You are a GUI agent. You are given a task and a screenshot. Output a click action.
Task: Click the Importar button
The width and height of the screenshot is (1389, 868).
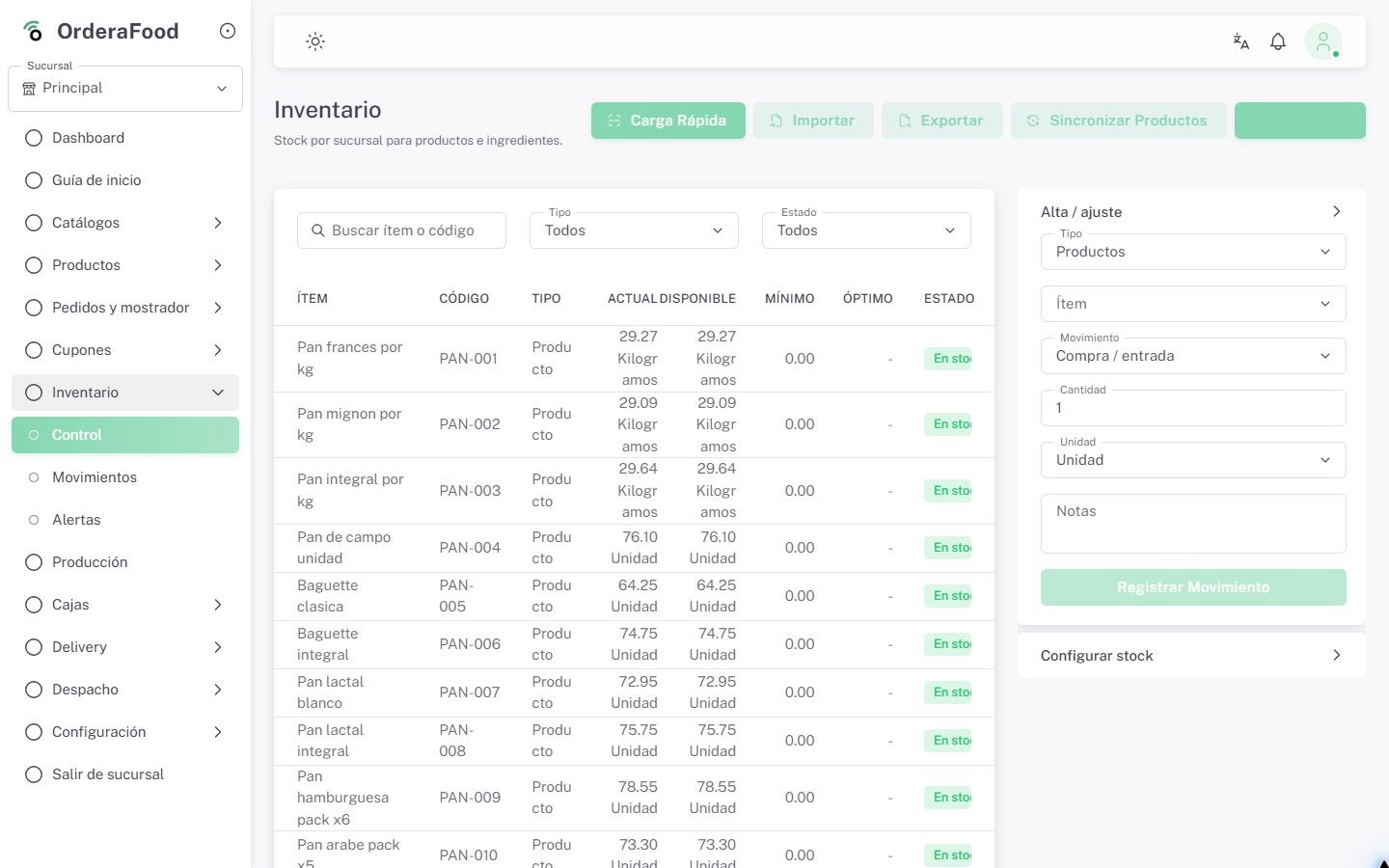pyautogui.click(x=813, y=121)
